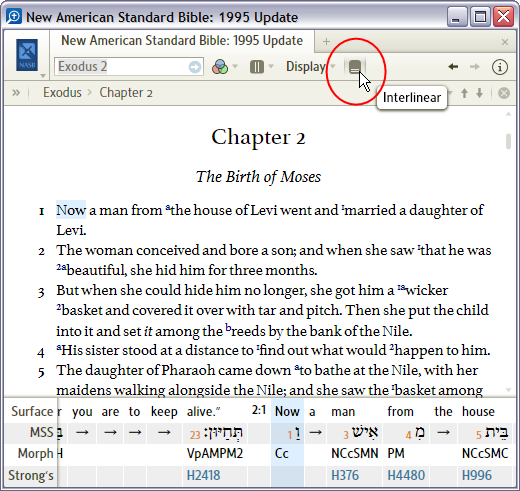Viewport: 520px width, 491px height.
Task: Click the Strong's row label
Action: click(x=31, y=476)
